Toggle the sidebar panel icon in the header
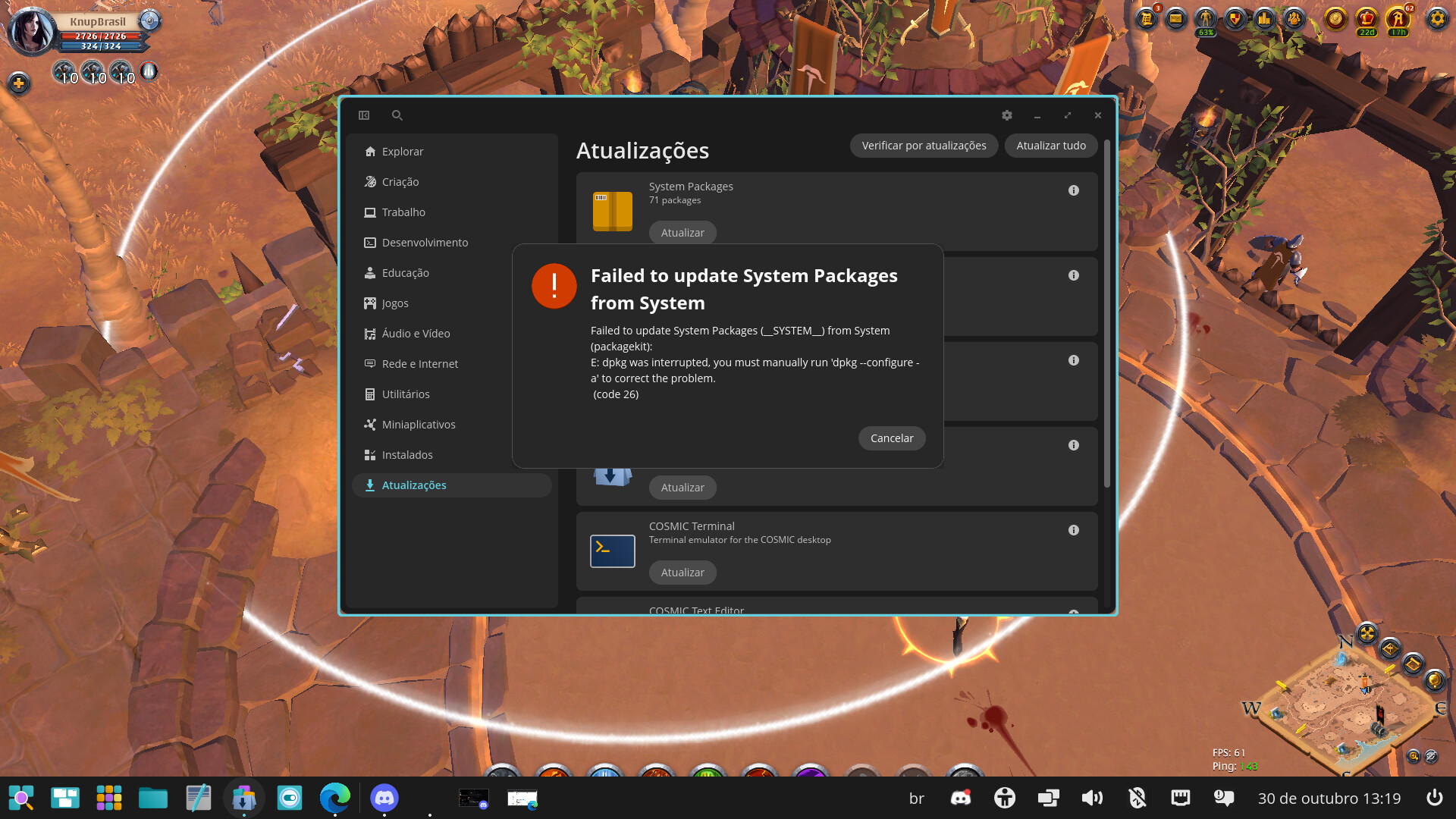The height and width of the screenshot is (819, 1456). pos(364,115)
